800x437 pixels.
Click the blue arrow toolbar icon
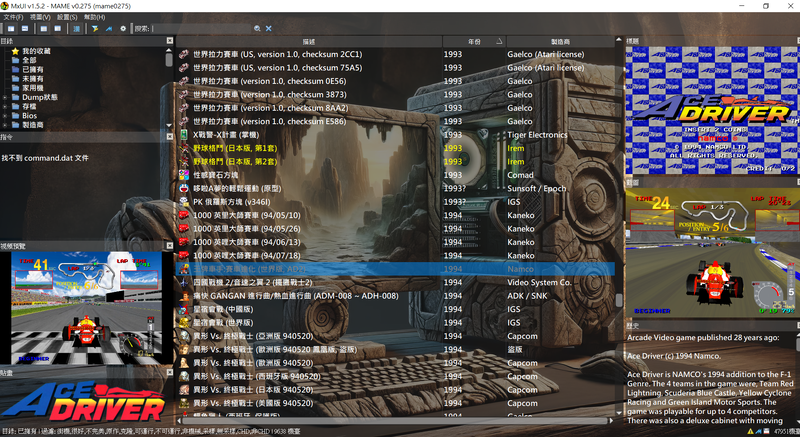(x=109, y=29)
